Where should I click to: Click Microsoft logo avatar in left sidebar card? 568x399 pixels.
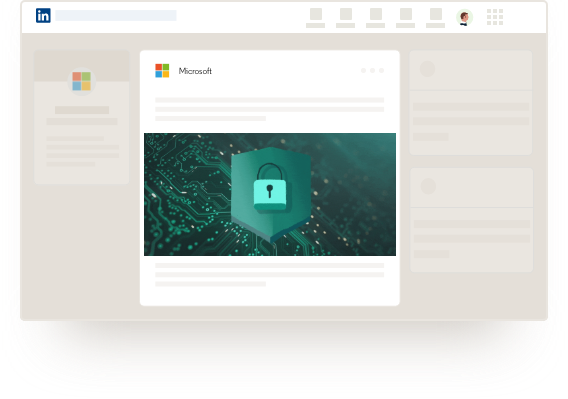pos(82,81)
